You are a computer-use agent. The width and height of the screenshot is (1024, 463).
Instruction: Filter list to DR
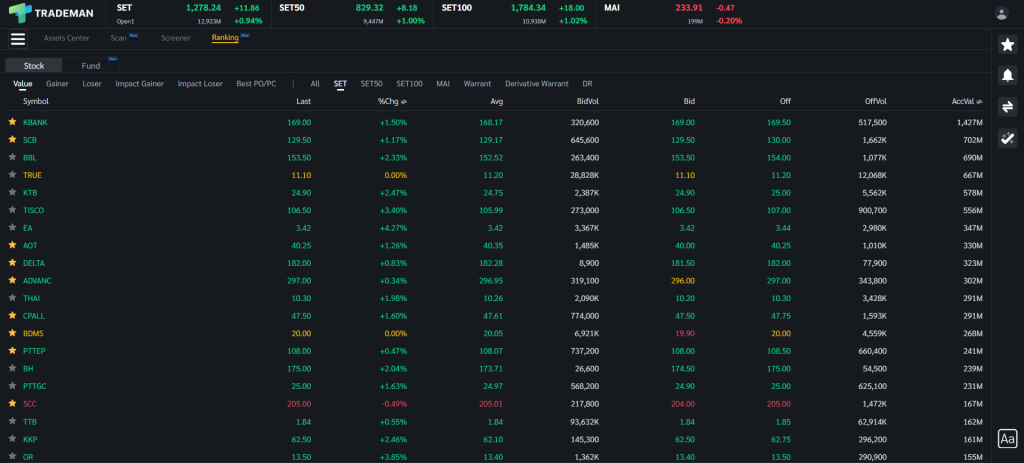coord(587,84)
